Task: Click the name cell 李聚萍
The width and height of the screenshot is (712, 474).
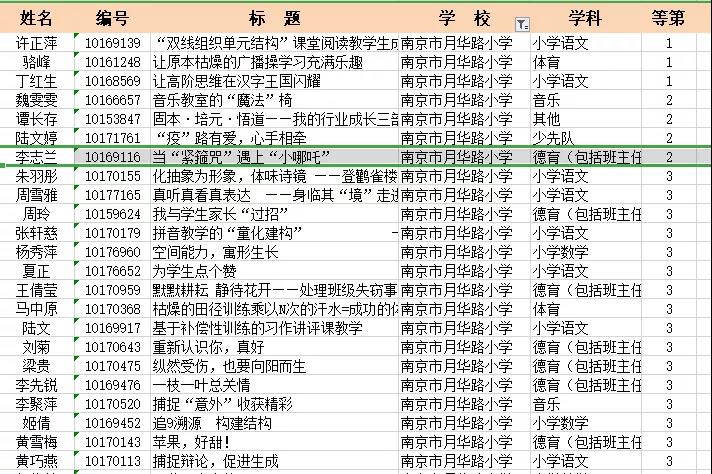Action: click(36, 404)
